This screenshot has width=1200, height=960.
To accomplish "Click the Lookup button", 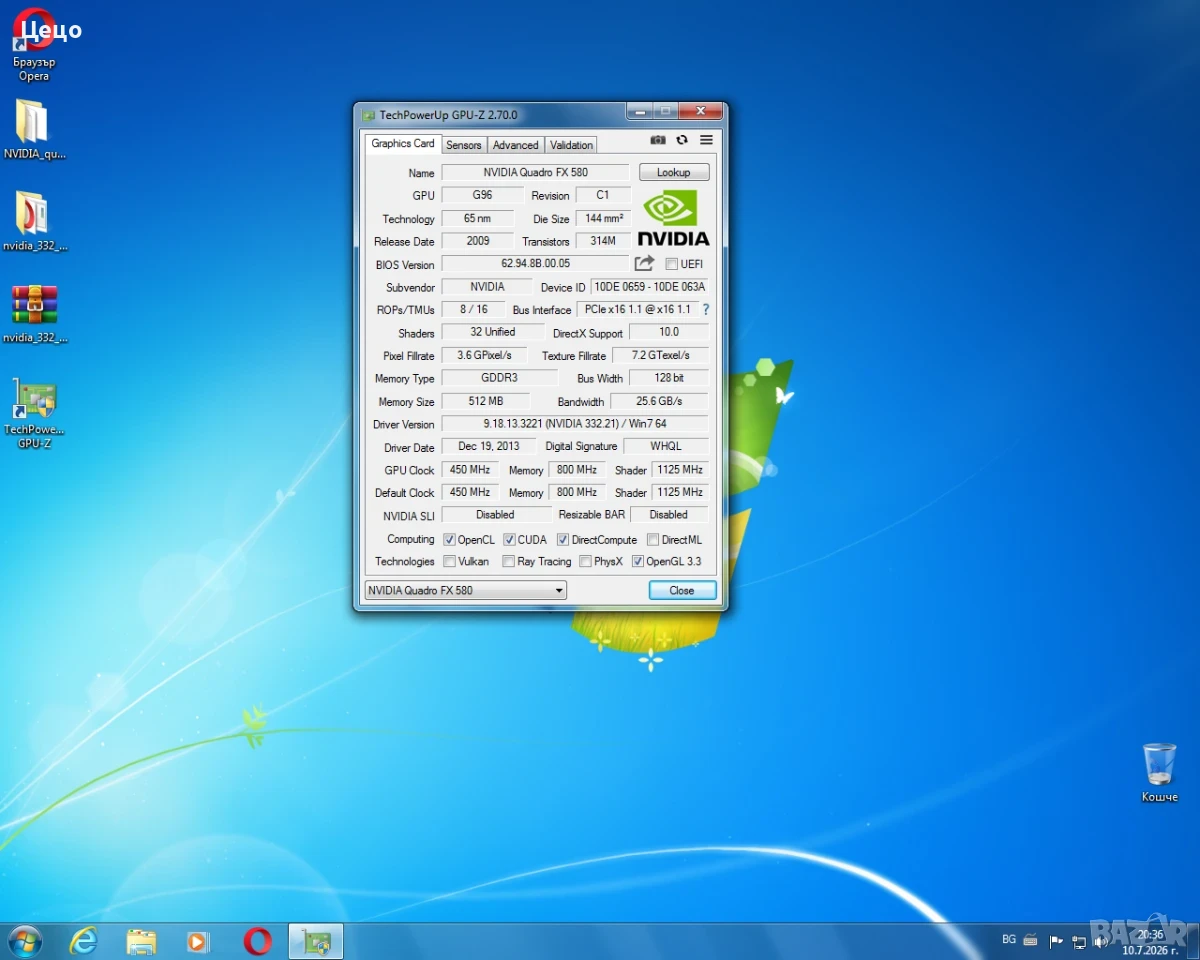I will point(674,172).
